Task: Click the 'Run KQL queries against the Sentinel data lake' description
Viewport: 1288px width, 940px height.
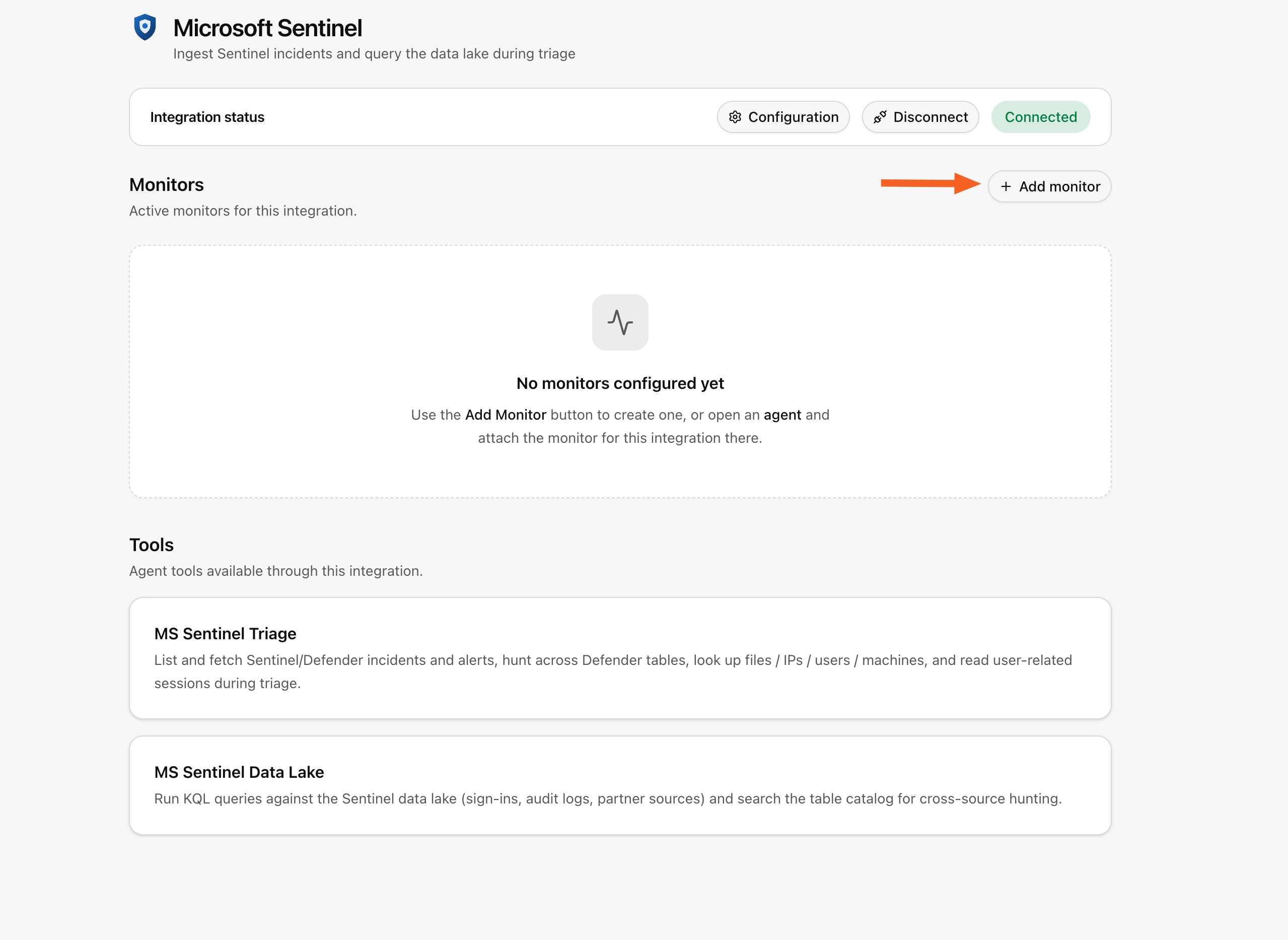Action: click(x=608, y=798)
